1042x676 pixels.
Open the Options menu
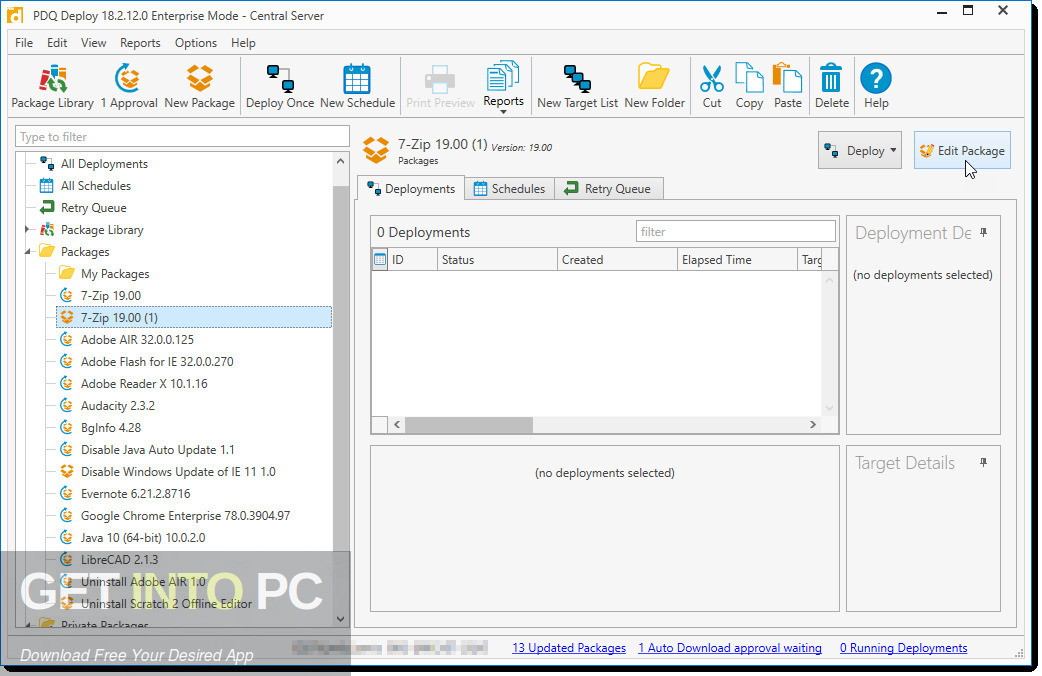coord(196,43)
